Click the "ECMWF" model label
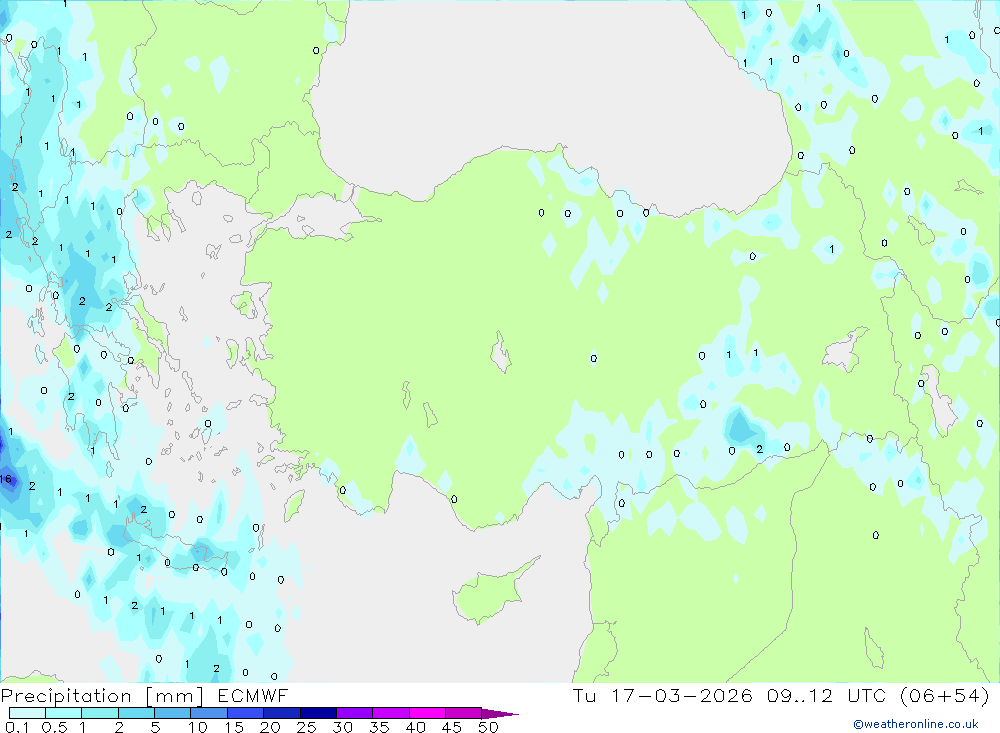This screenshot has height=733, width=1000. click(253, 696)
